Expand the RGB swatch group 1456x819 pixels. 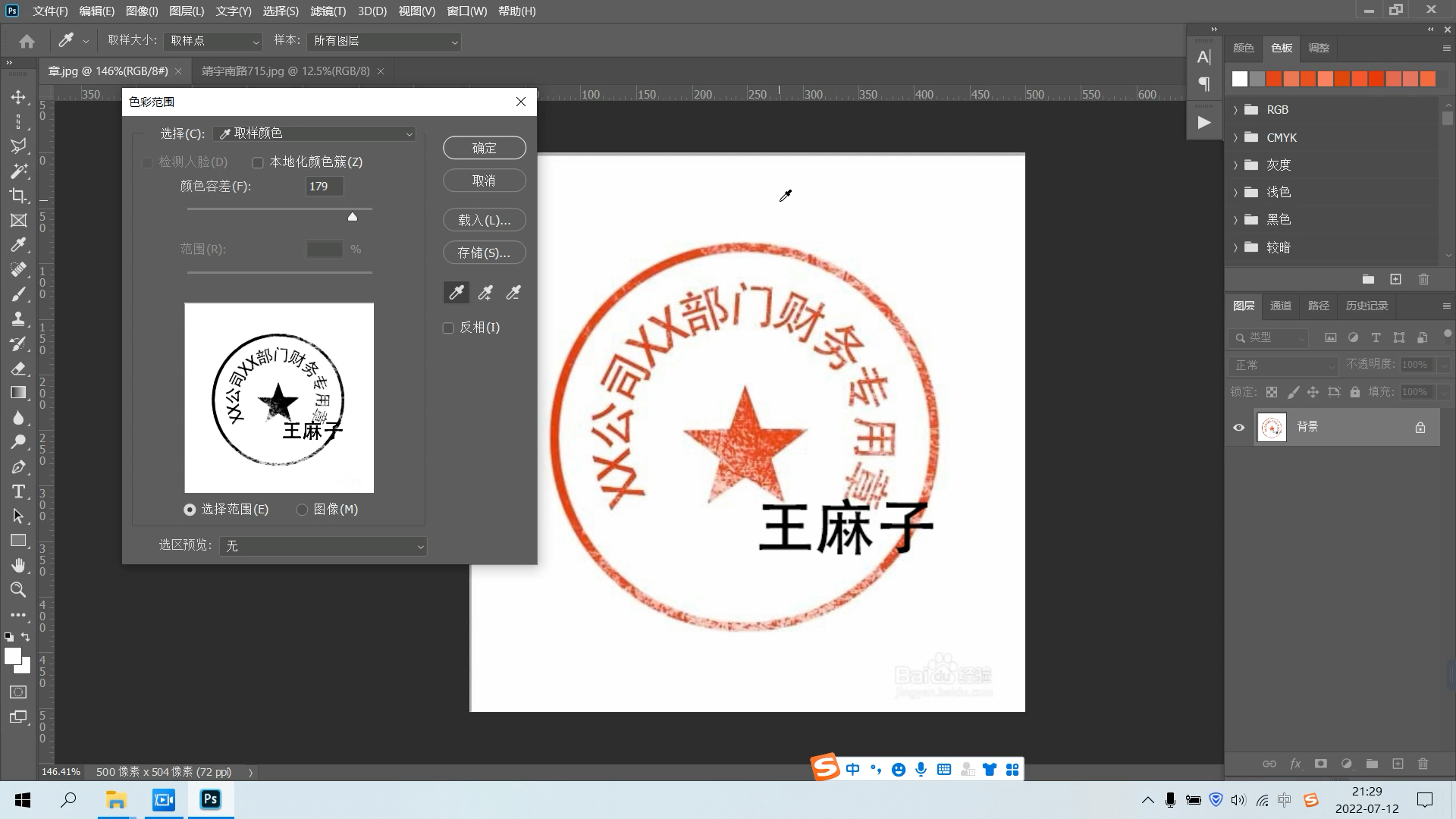pos(1236,109)
